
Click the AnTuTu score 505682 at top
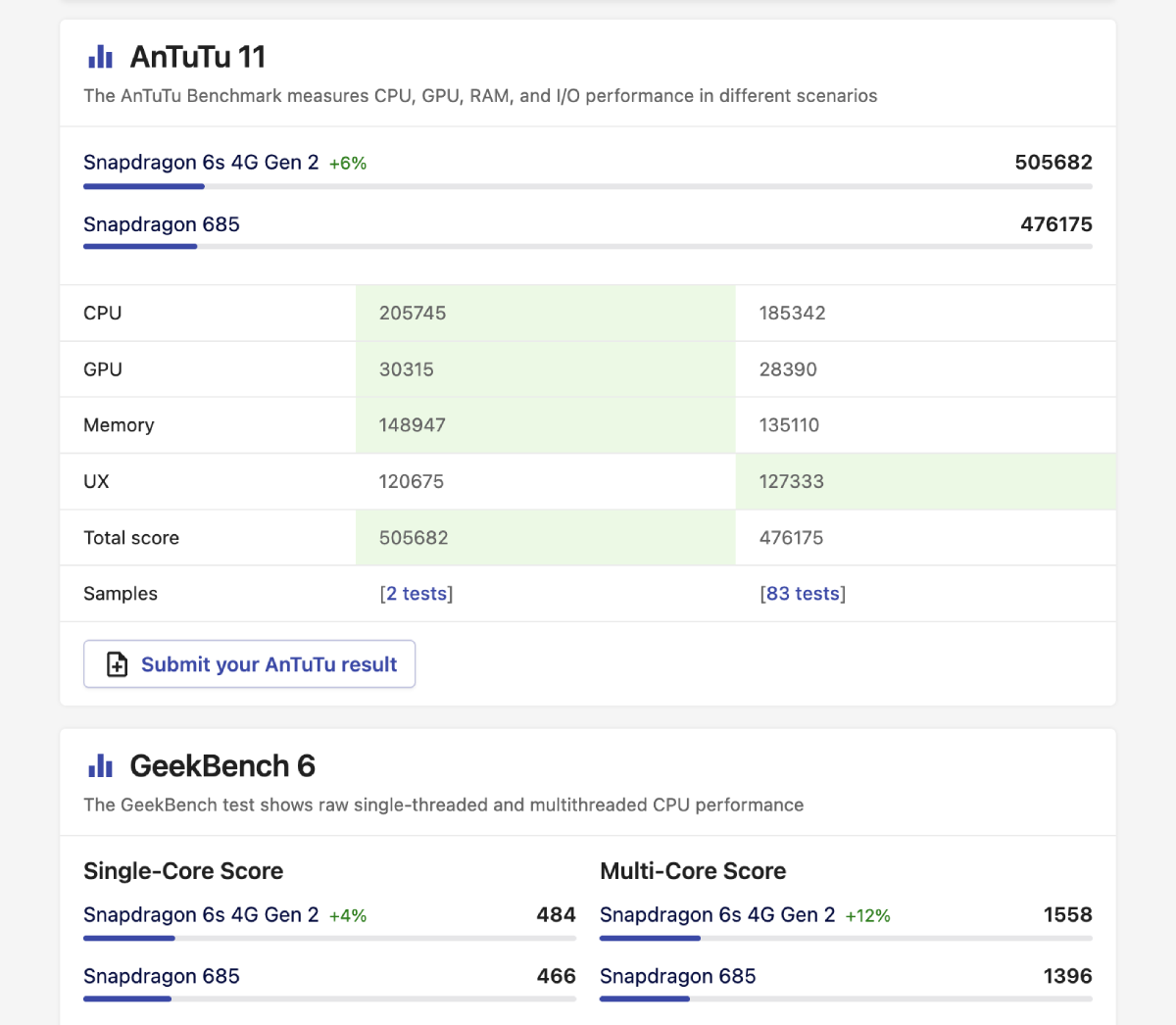click(1053, 163)
